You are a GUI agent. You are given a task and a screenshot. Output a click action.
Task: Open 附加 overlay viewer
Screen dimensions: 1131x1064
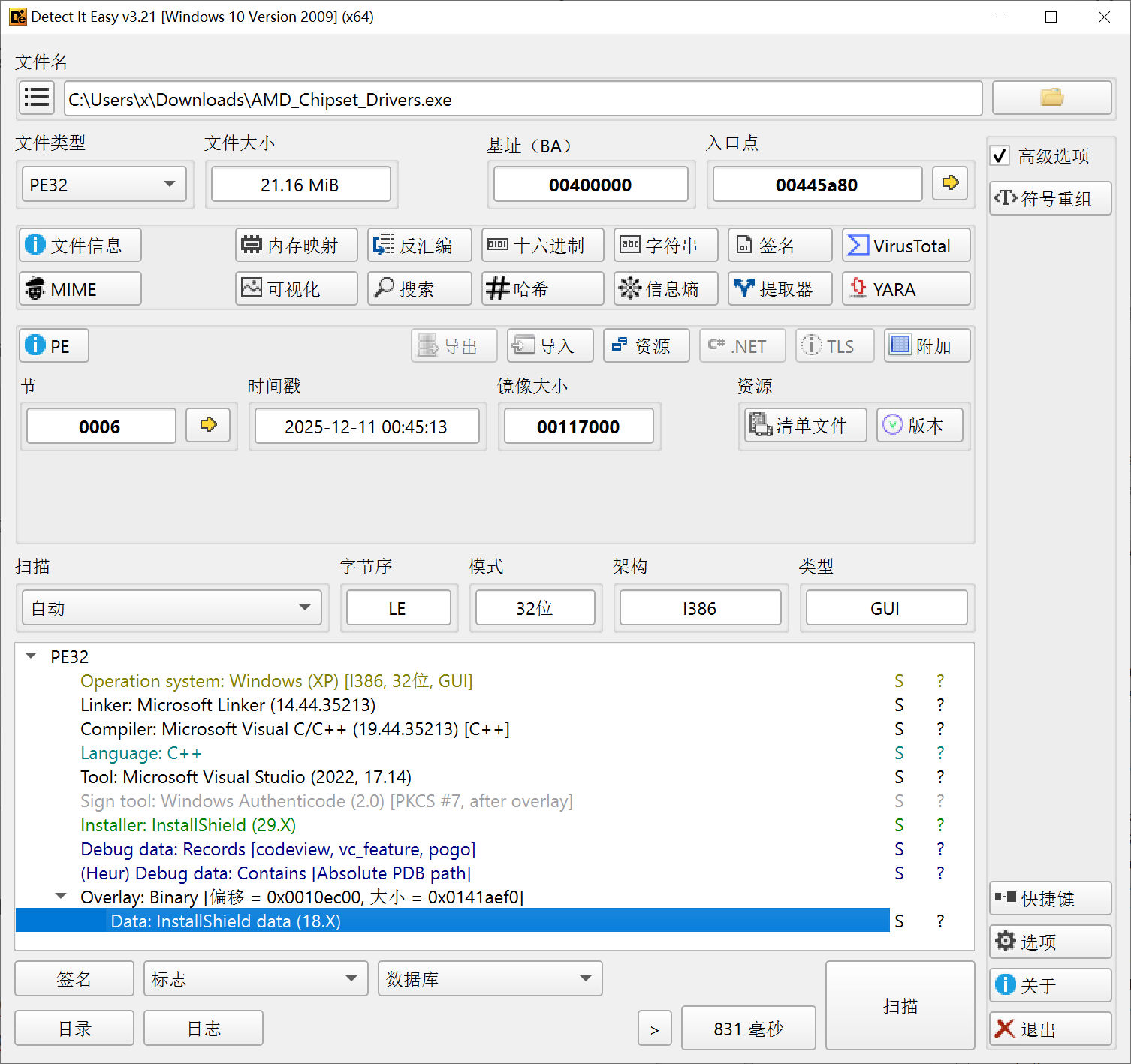coord(927,346)
